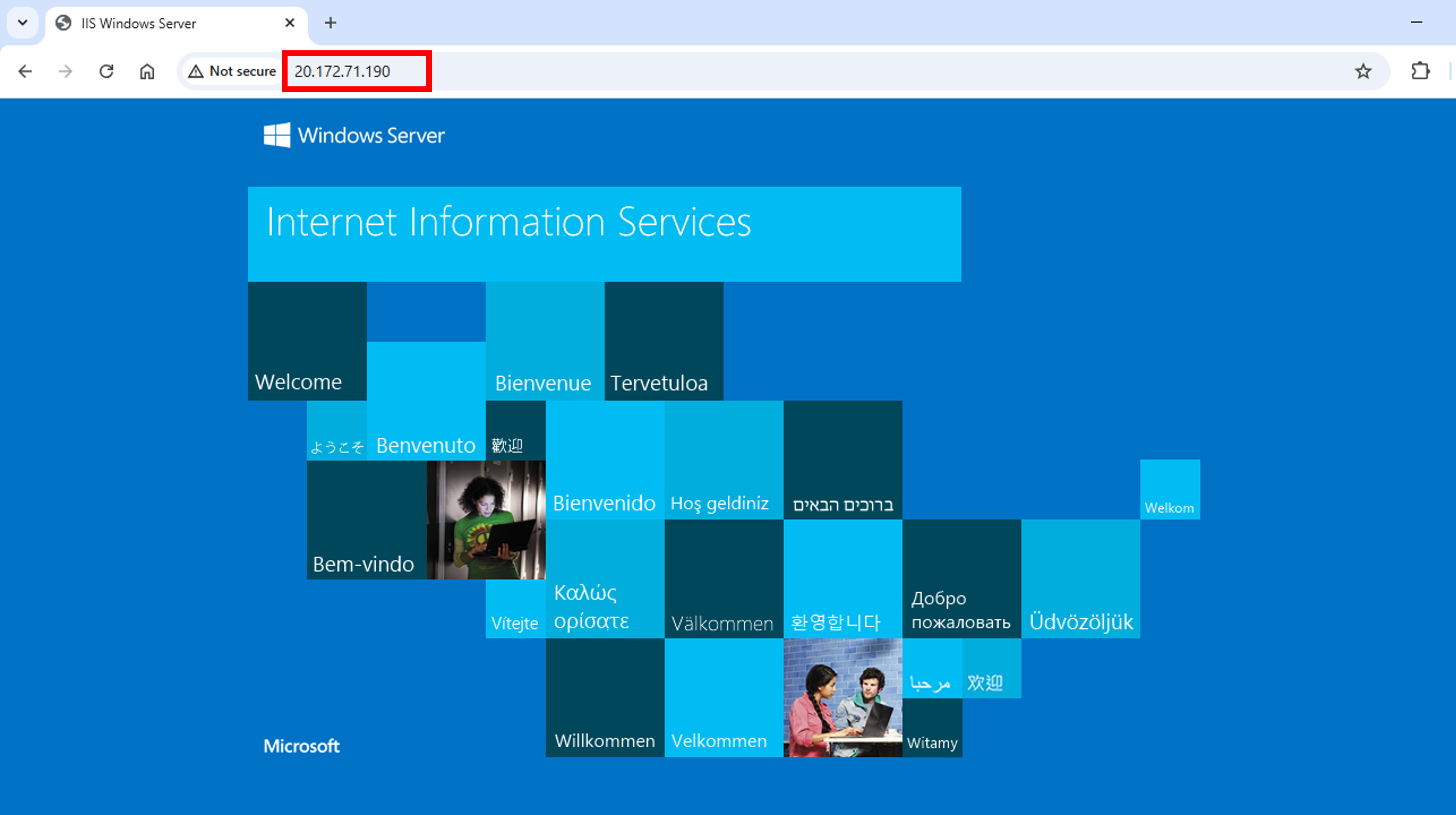Close the IIS Windows Server tab

[x=290, y=23]
